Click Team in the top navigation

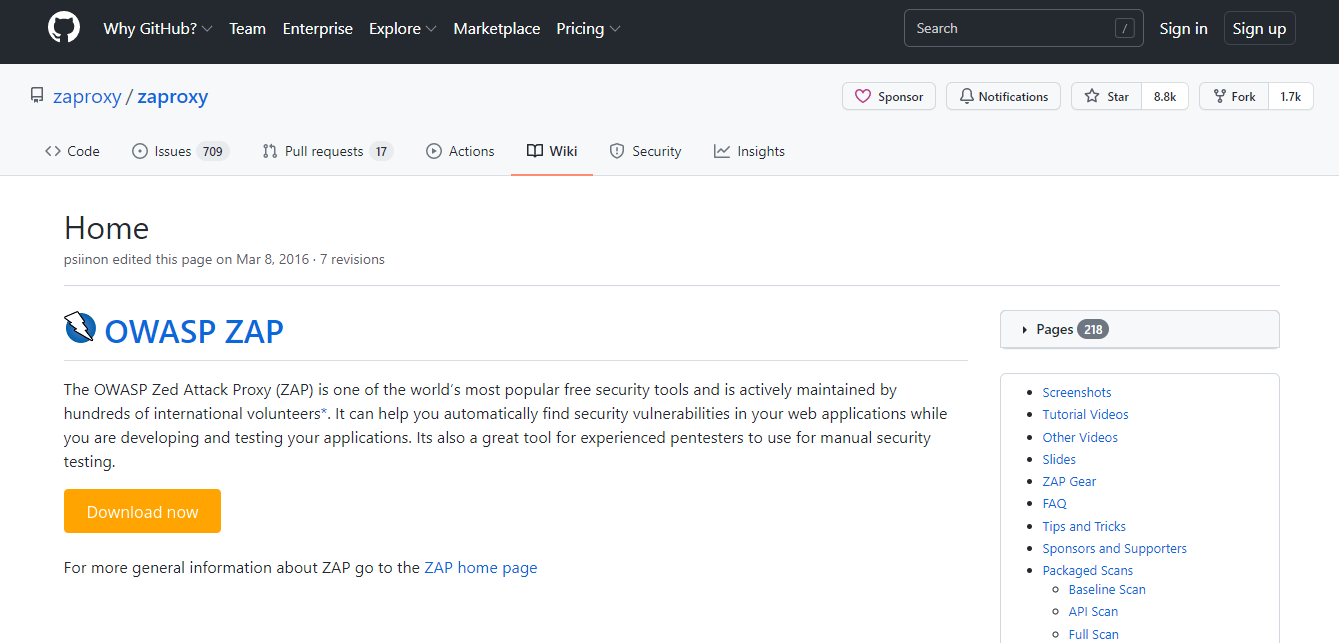point(247,29)
